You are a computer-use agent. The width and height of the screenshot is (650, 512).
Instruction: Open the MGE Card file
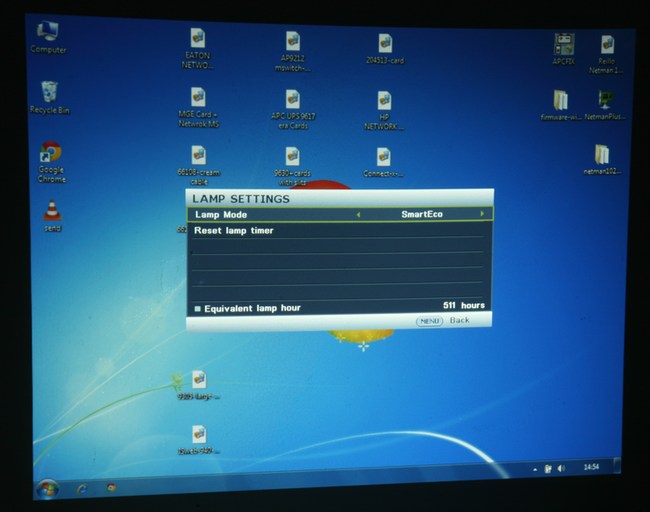[x=199, y=107]
